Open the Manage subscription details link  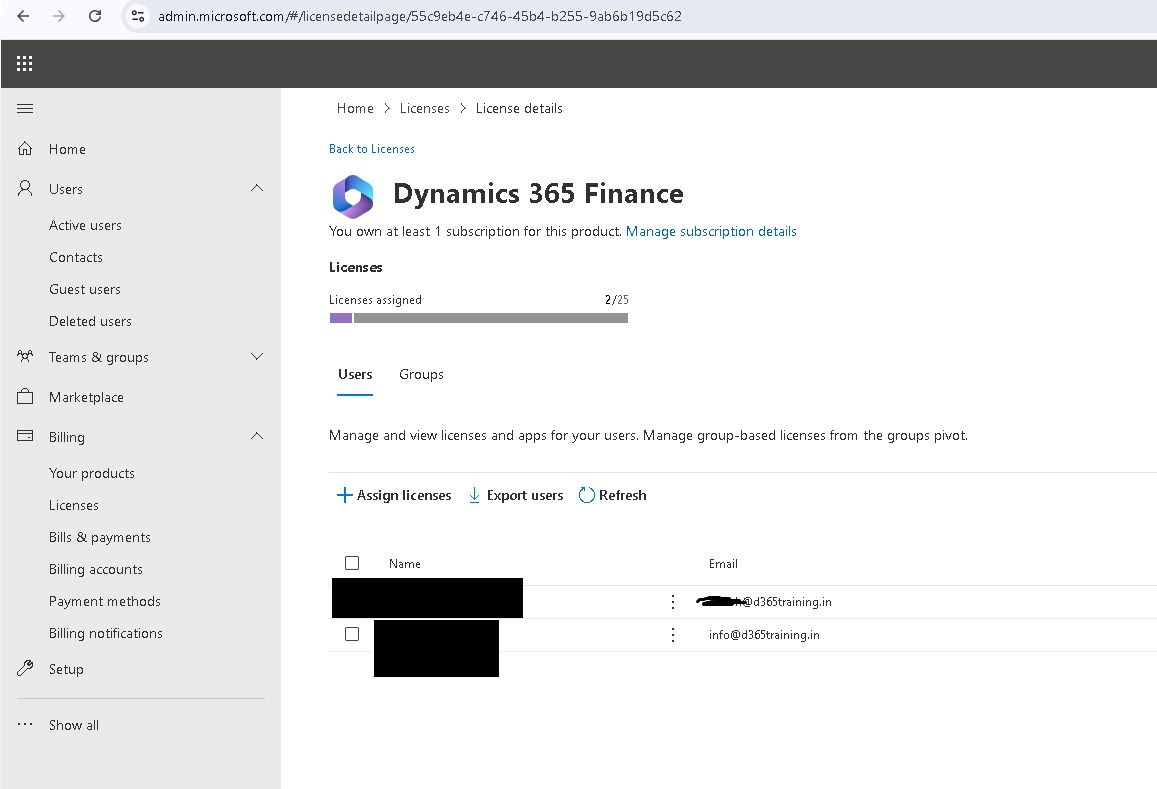[711, 231]
